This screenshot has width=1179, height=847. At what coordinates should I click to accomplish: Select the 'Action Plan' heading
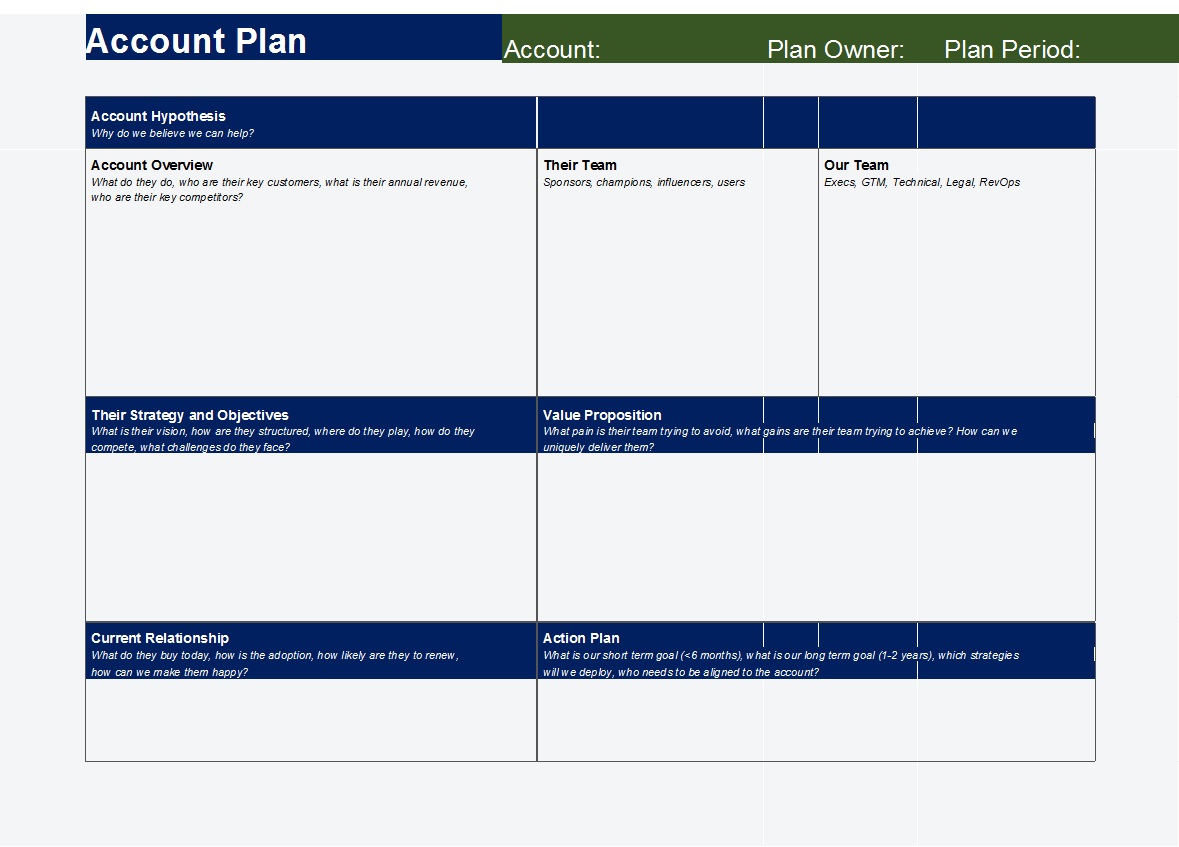pyautogui.click(x=581, y=638)
